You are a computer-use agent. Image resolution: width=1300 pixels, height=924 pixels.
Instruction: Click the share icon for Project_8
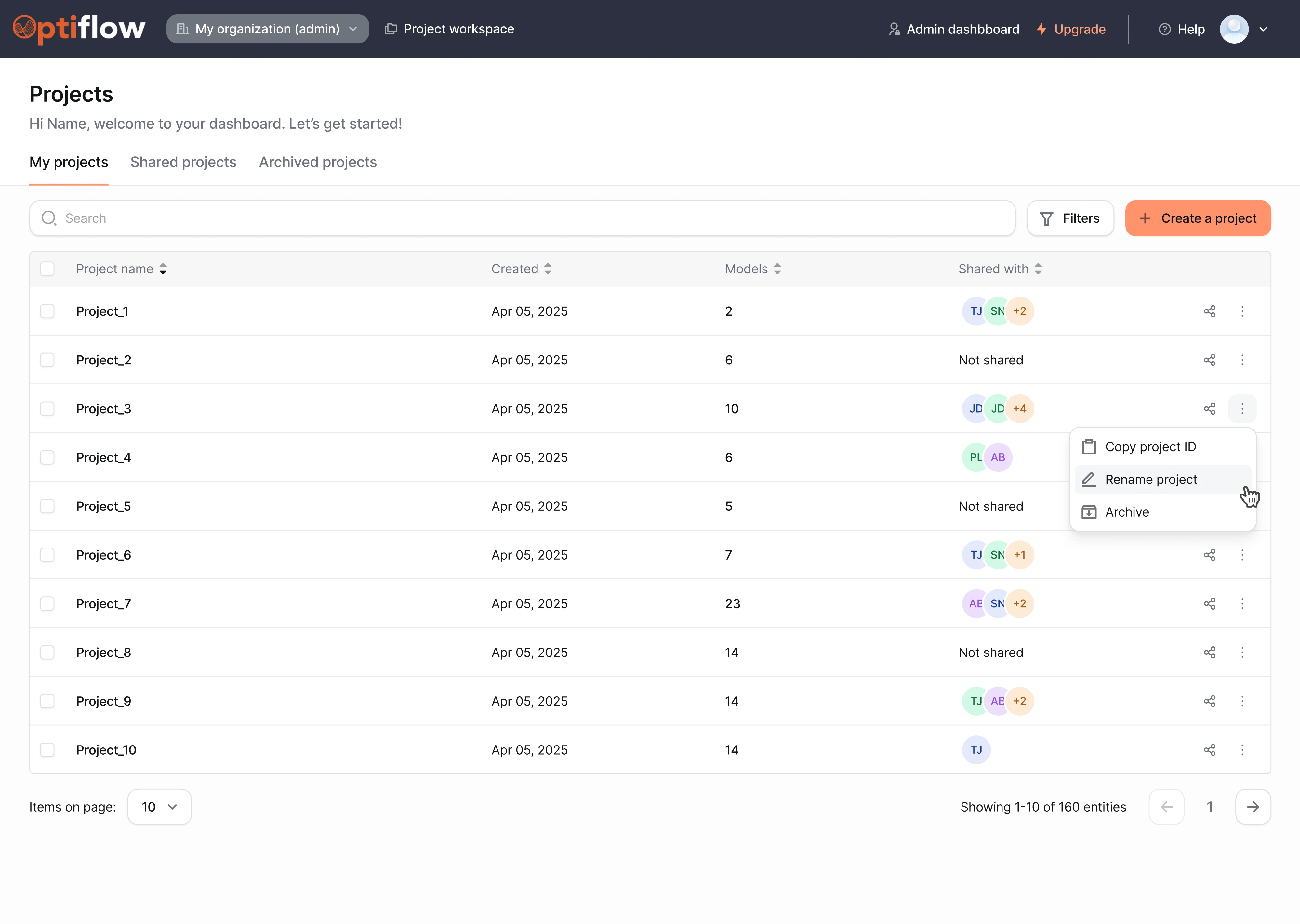tap(1210, 653)
